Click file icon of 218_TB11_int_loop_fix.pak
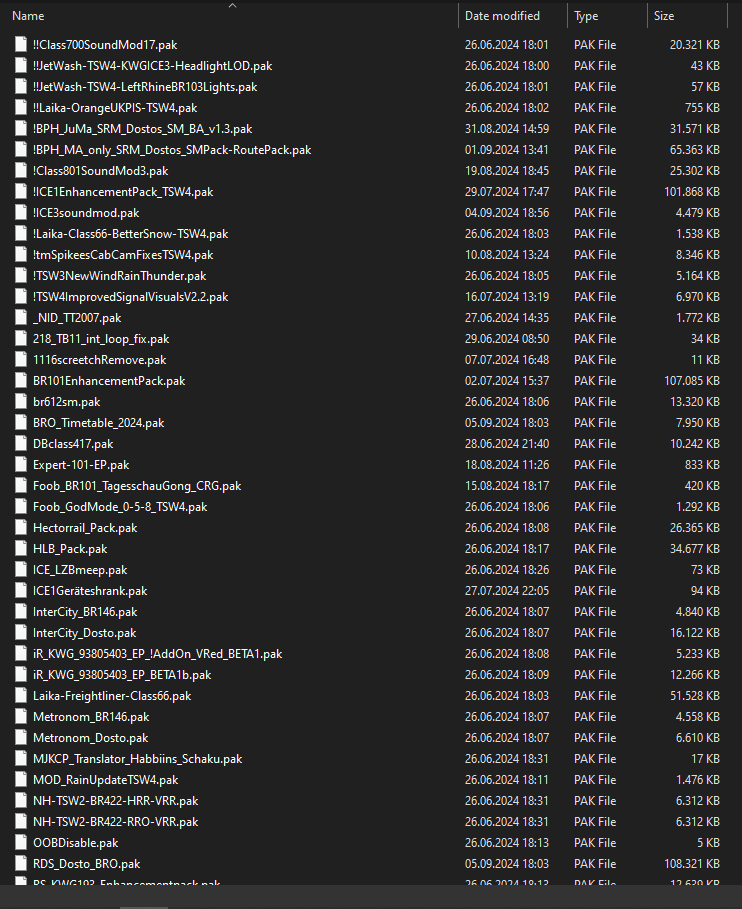Viewport: 742px width, 909px height. point(21,339)
